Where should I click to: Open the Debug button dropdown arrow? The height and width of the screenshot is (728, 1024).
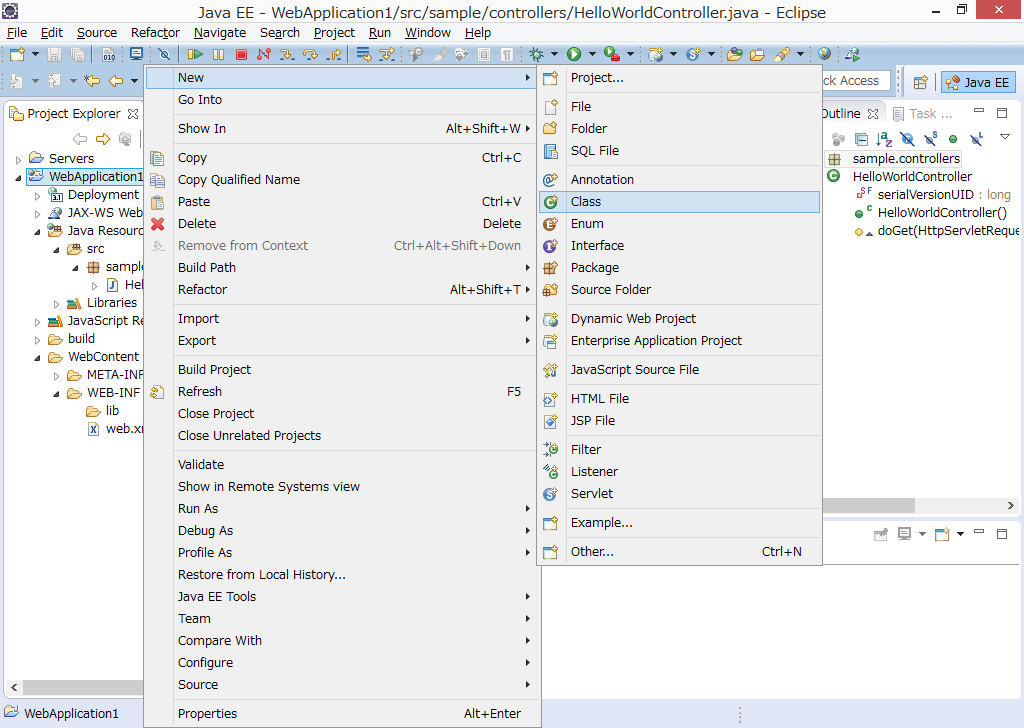pyautogui.click(x=554, y=54)
